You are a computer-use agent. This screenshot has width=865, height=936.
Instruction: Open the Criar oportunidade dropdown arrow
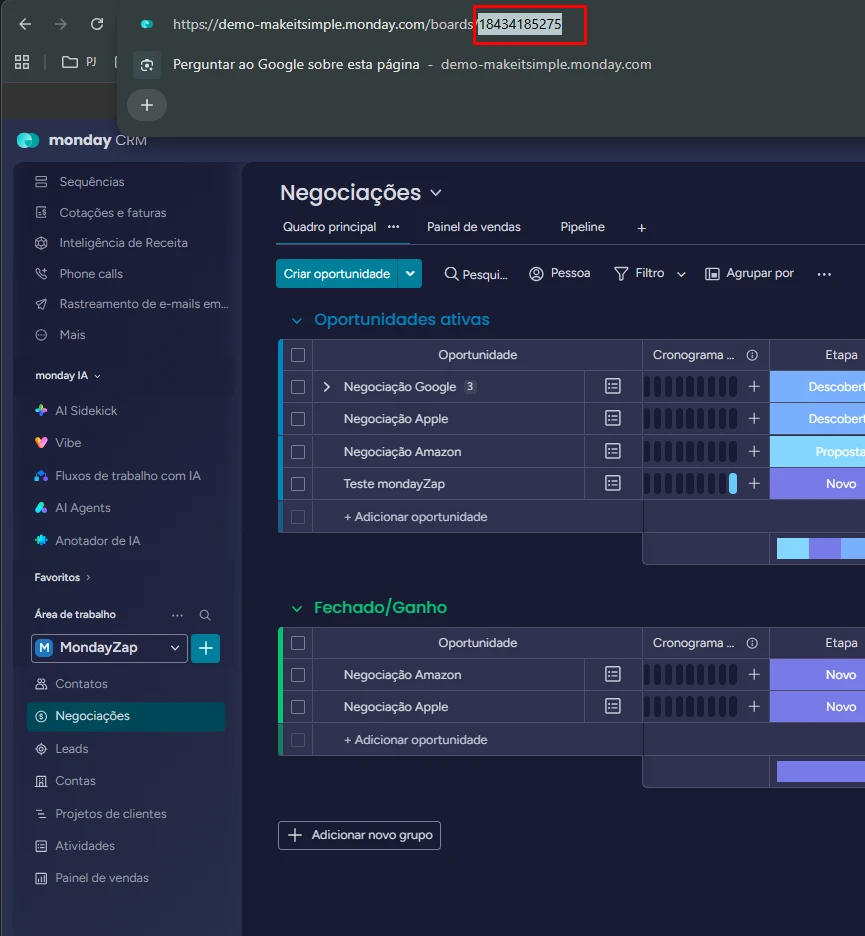pos(410,273)
